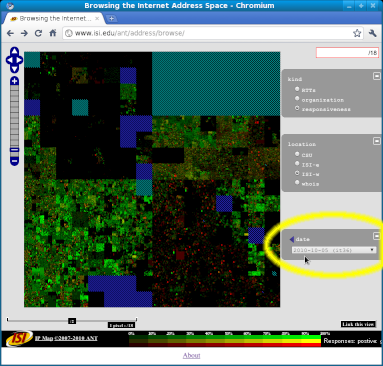Select the organization kind option
Screen dimensions: 383x366
[x=297, y=98]
